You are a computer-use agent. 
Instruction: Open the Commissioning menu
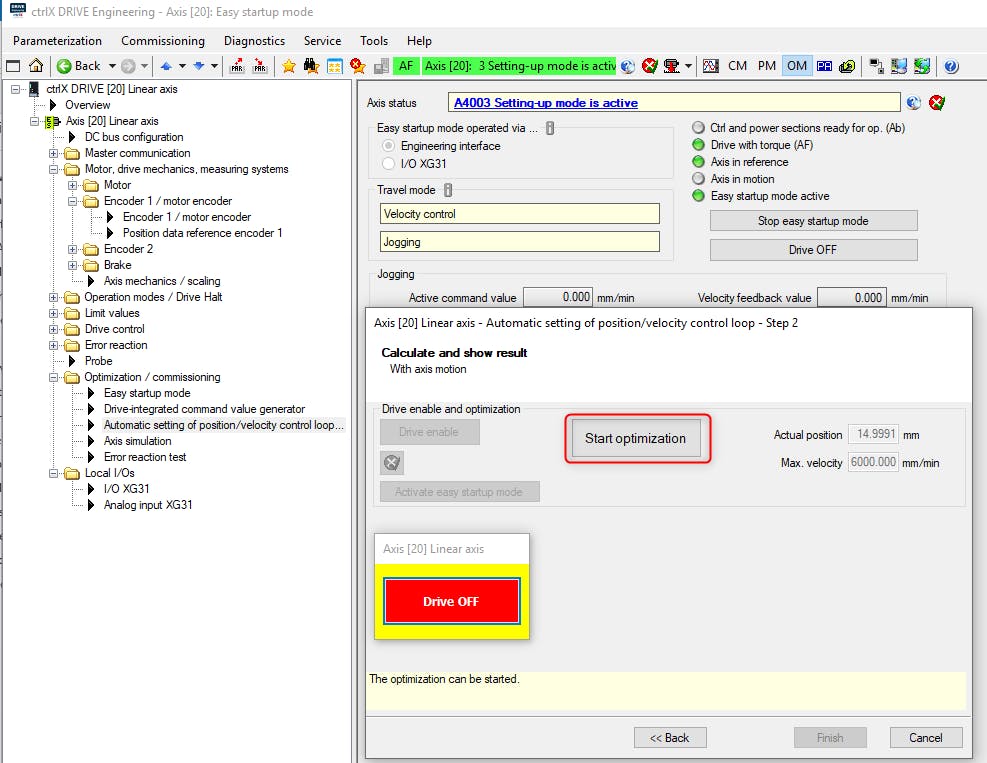pyautogui.click(x=163, y=41)
